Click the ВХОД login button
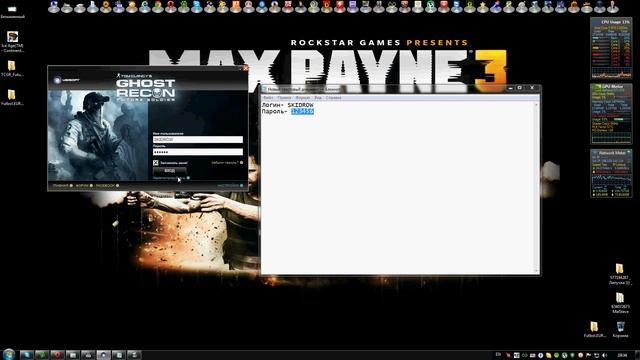The height and width of the screenshot is (360, 640). (170, 171)
